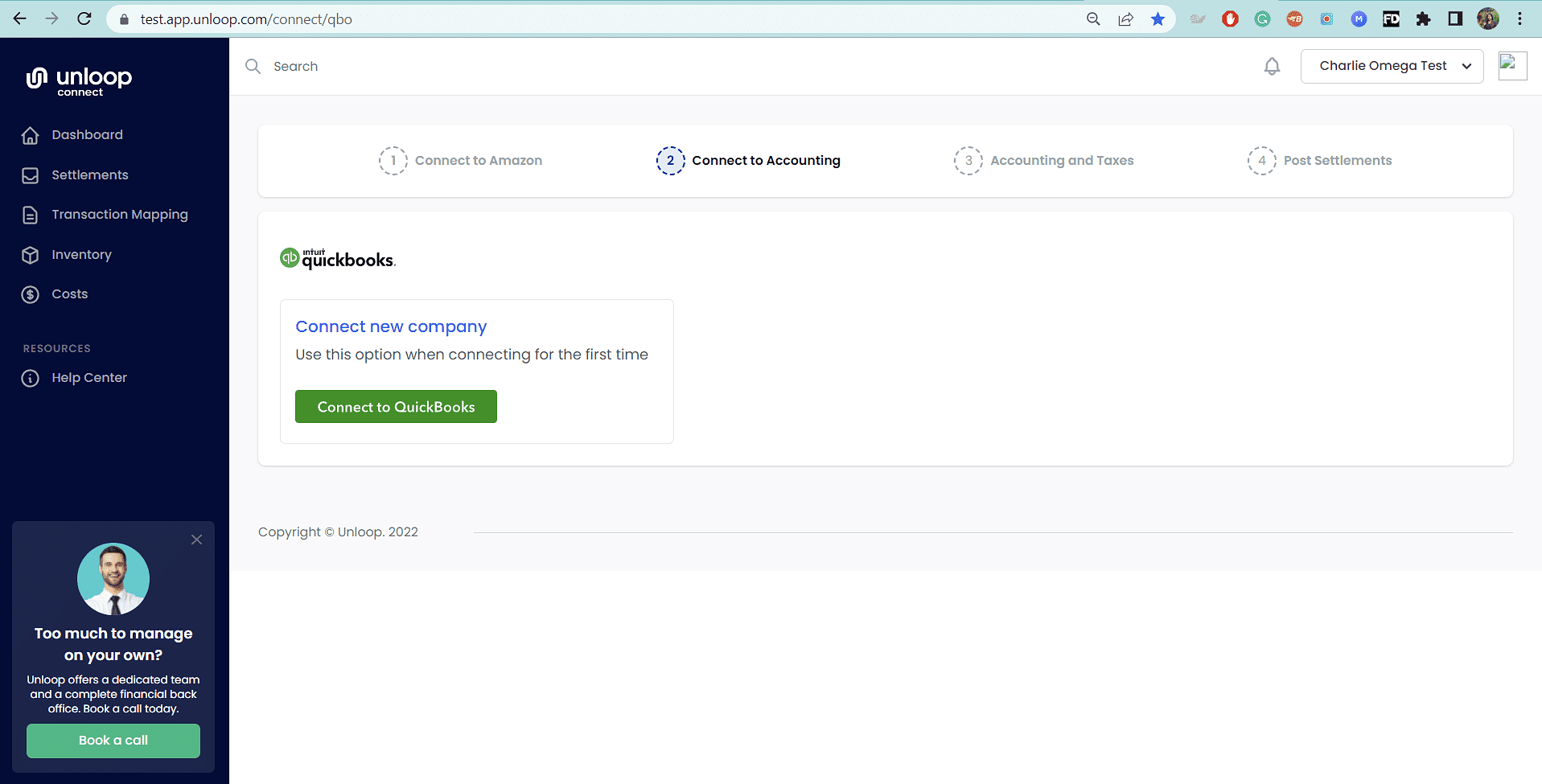Open notifications bell
The image size is (1542, 784).
click(1272, 66)
